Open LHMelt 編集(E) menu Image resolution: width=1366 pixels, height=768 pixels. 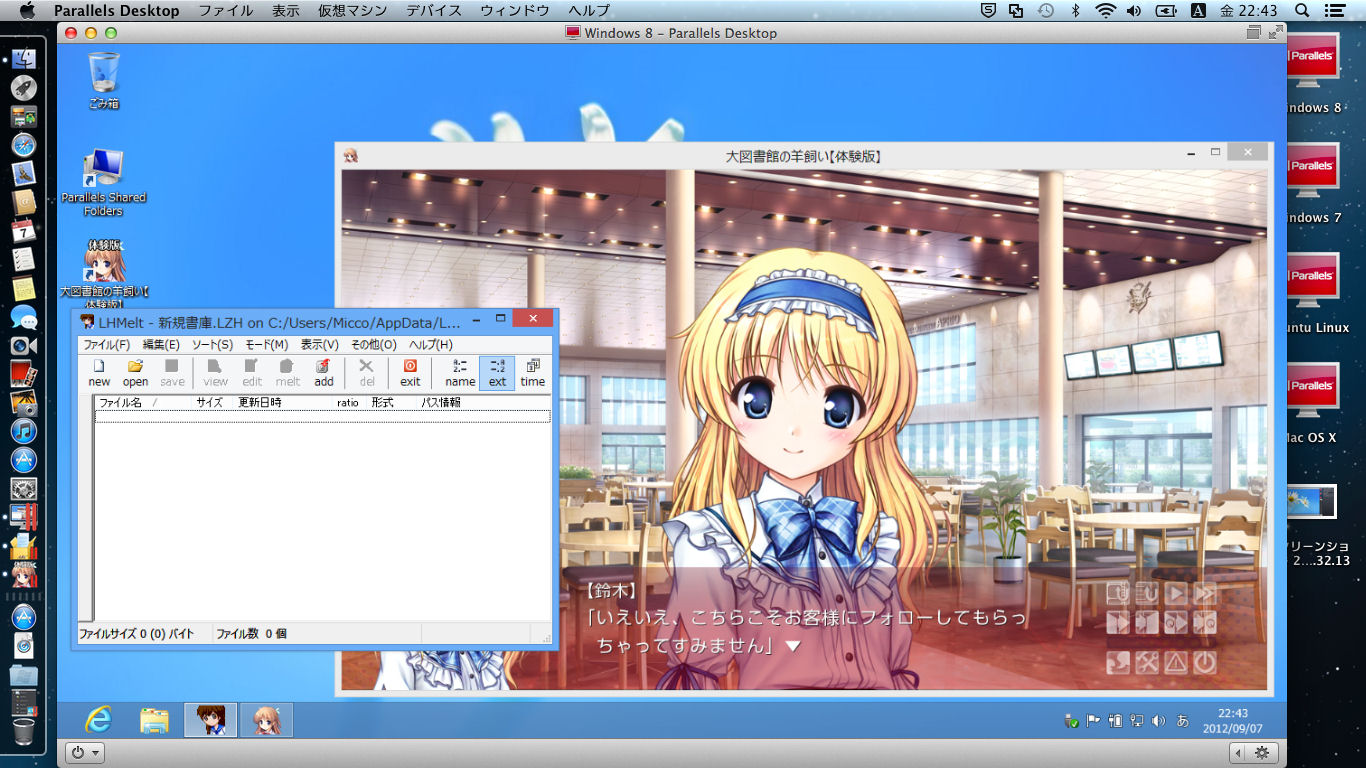click(x=161, y=344)
